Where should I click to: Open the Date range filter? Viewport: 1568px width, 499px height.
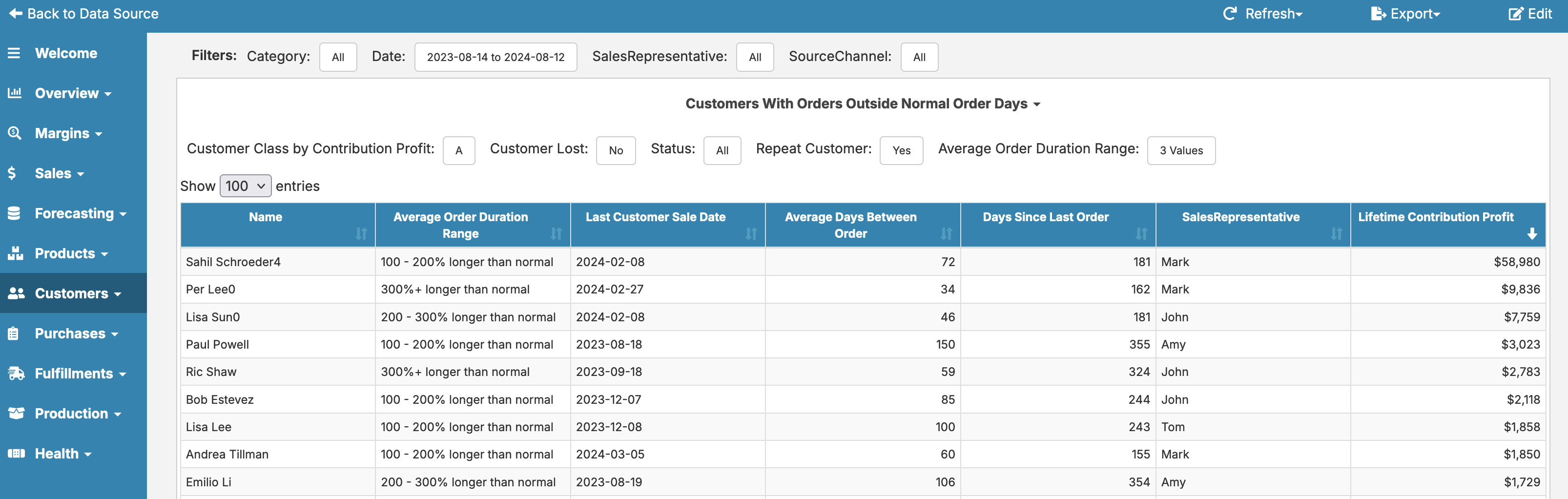(495, 57)
